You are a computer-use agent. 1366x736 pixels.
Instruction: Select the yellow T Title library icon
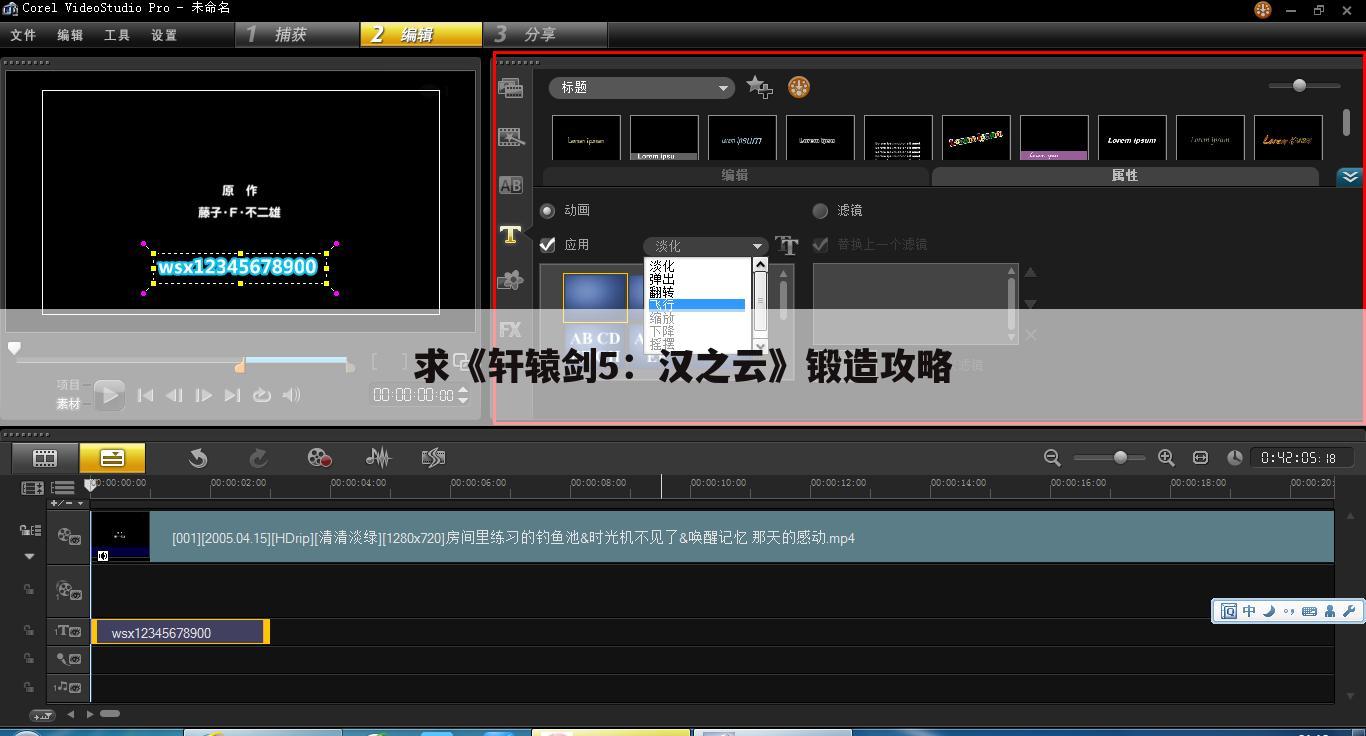pos(510,234)
